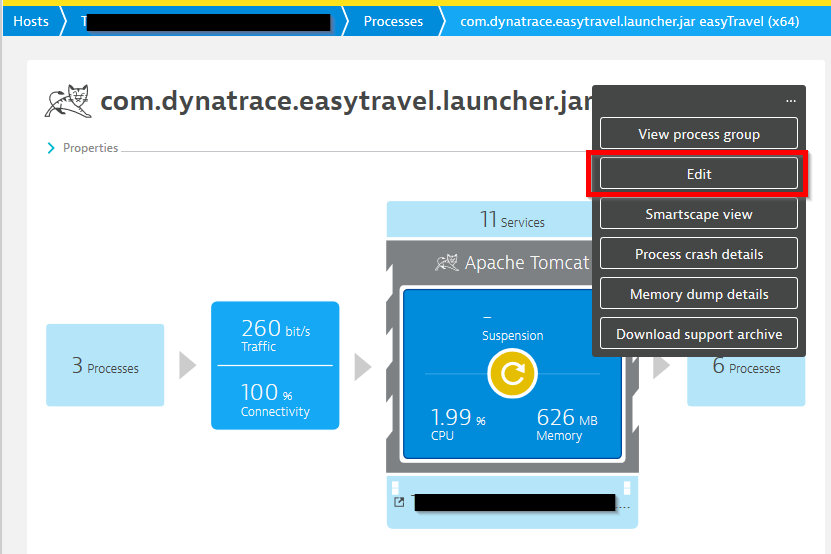
Task: Click the Apache Tomcat header label
Action: point(526,262)
